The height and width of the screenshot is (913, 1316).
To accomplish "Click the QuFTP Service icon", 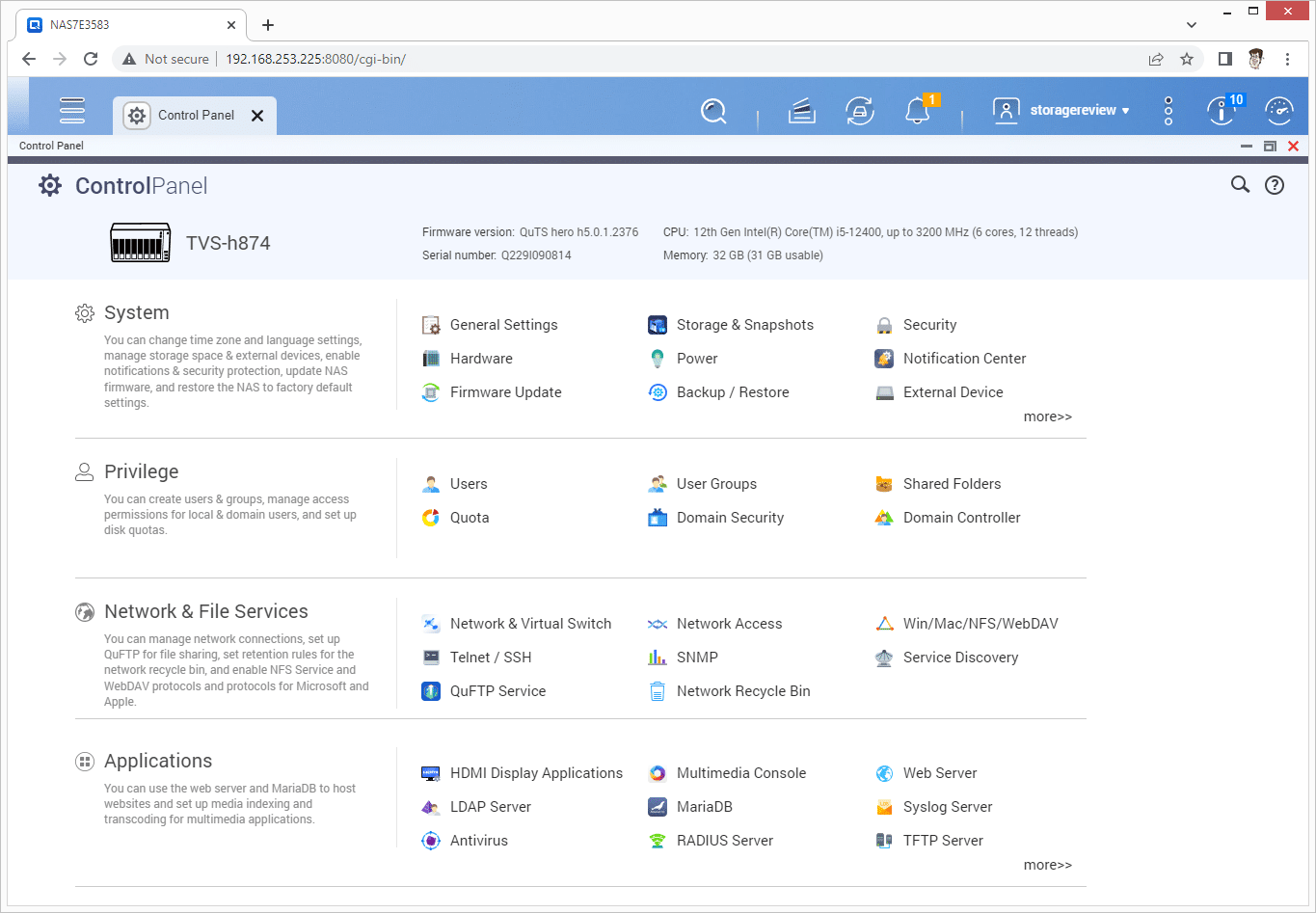I will click(431, 691).
